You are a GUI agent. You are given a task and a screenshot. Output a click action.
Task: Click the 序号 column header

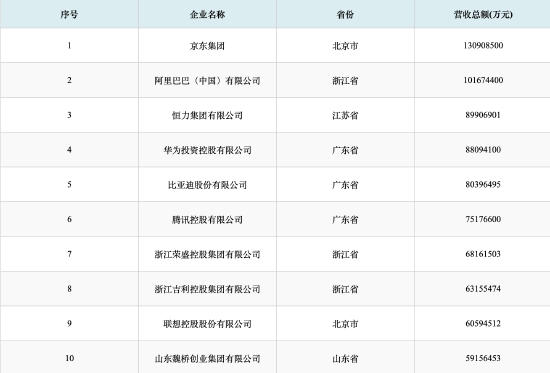click(x=69, y=14)
